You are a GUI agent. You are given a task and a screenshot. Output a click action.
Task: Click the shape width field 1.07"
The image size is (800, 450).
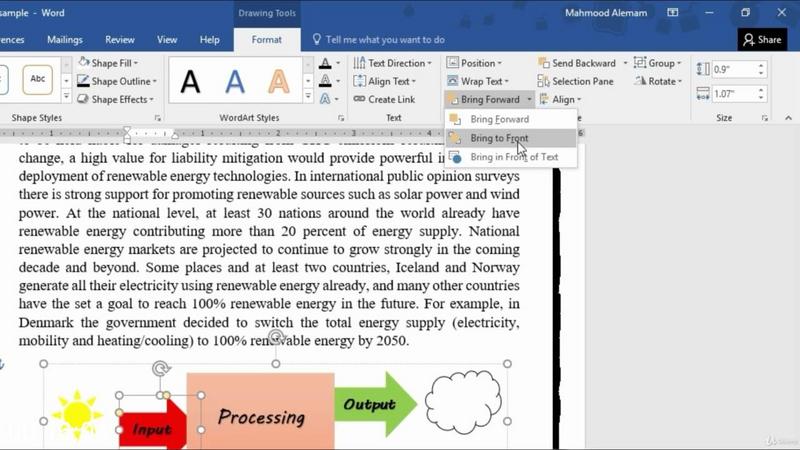click(733, 94)
